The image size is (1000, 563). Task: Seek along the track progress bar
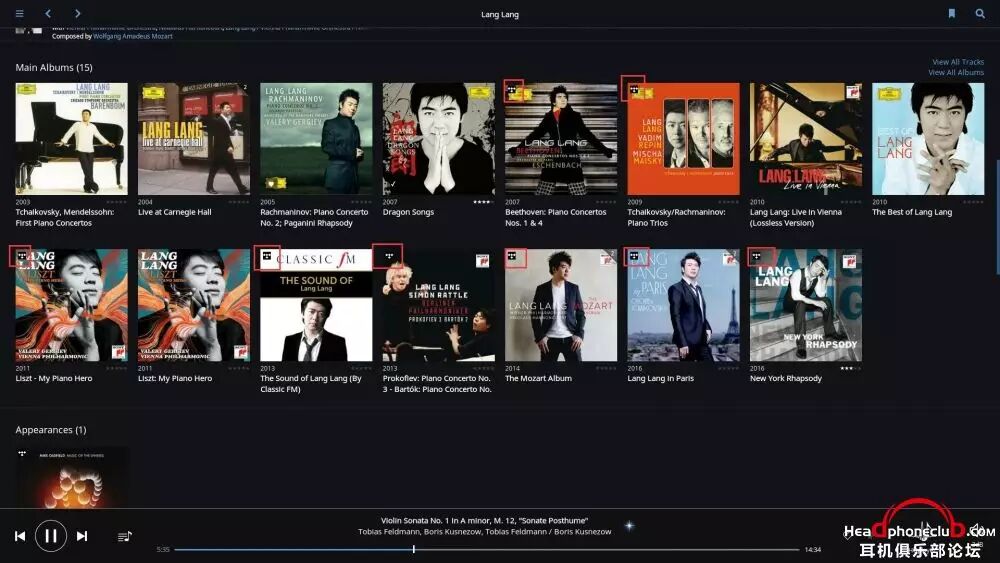coord(486,549)
